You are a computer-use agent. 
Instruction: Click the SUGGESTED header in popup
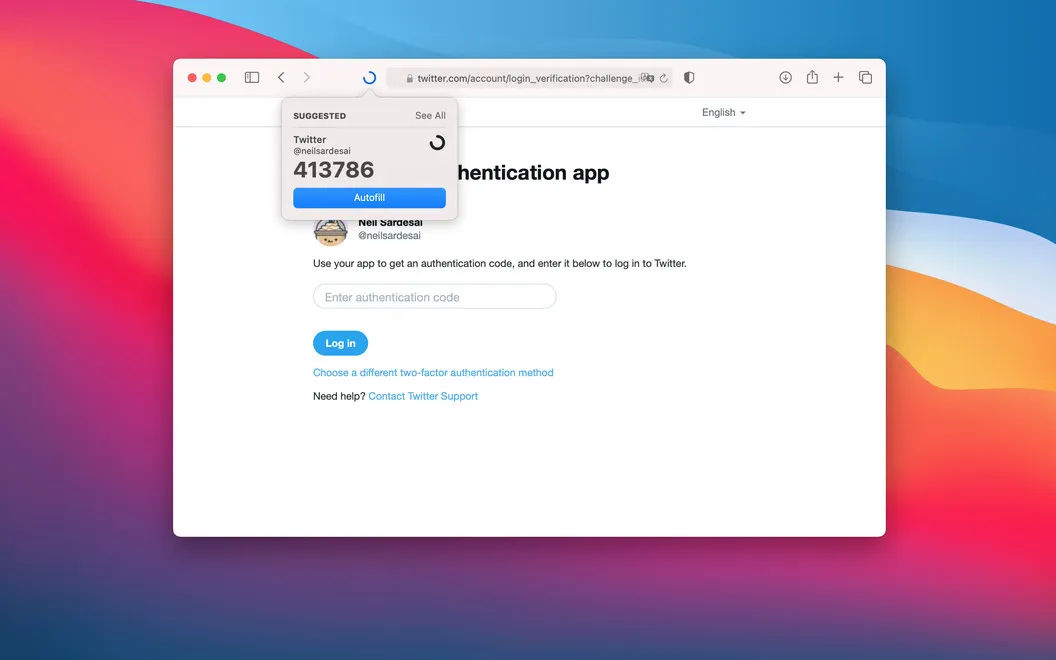click(x=319, y=116)
